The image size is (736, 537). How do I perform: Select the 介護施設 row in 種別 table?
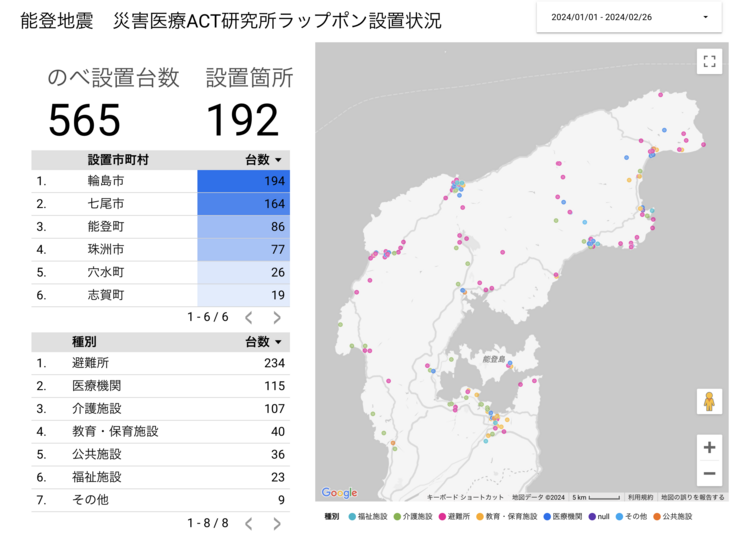(x=161, y=408)
